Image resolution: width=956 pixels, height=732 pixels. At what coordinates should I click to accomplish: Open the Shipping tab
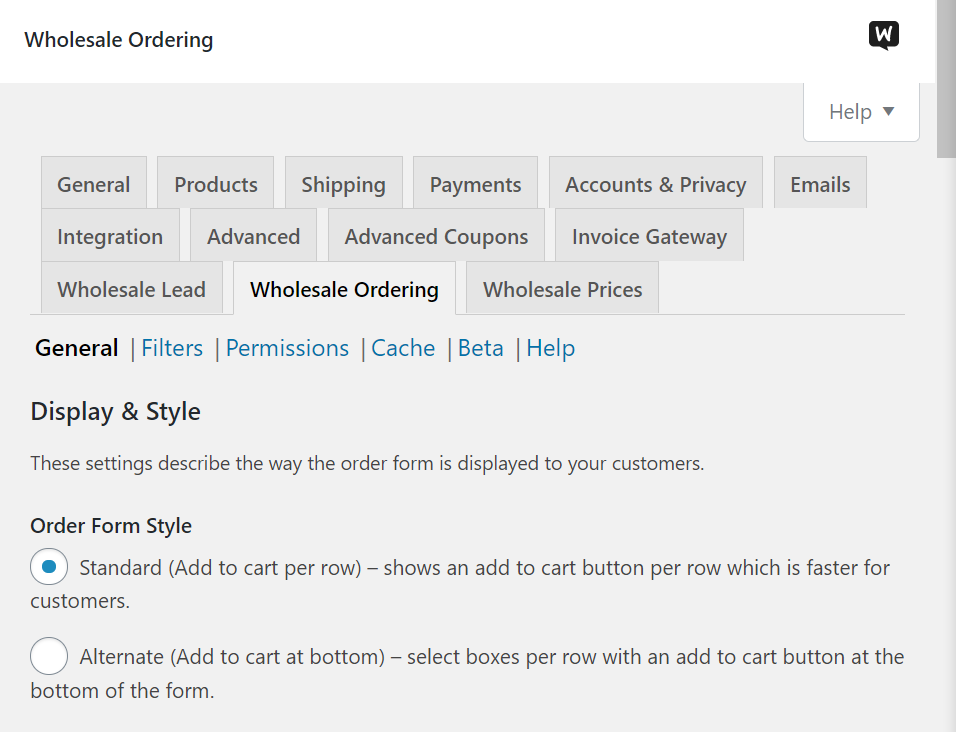pyautogui.click(x=343, y=184)
